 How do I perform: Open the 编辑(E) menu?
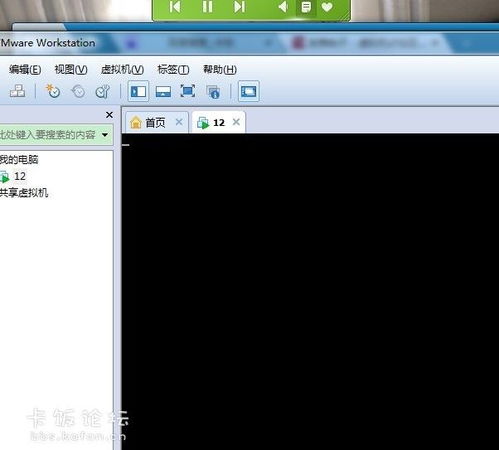tap(25, 70)
